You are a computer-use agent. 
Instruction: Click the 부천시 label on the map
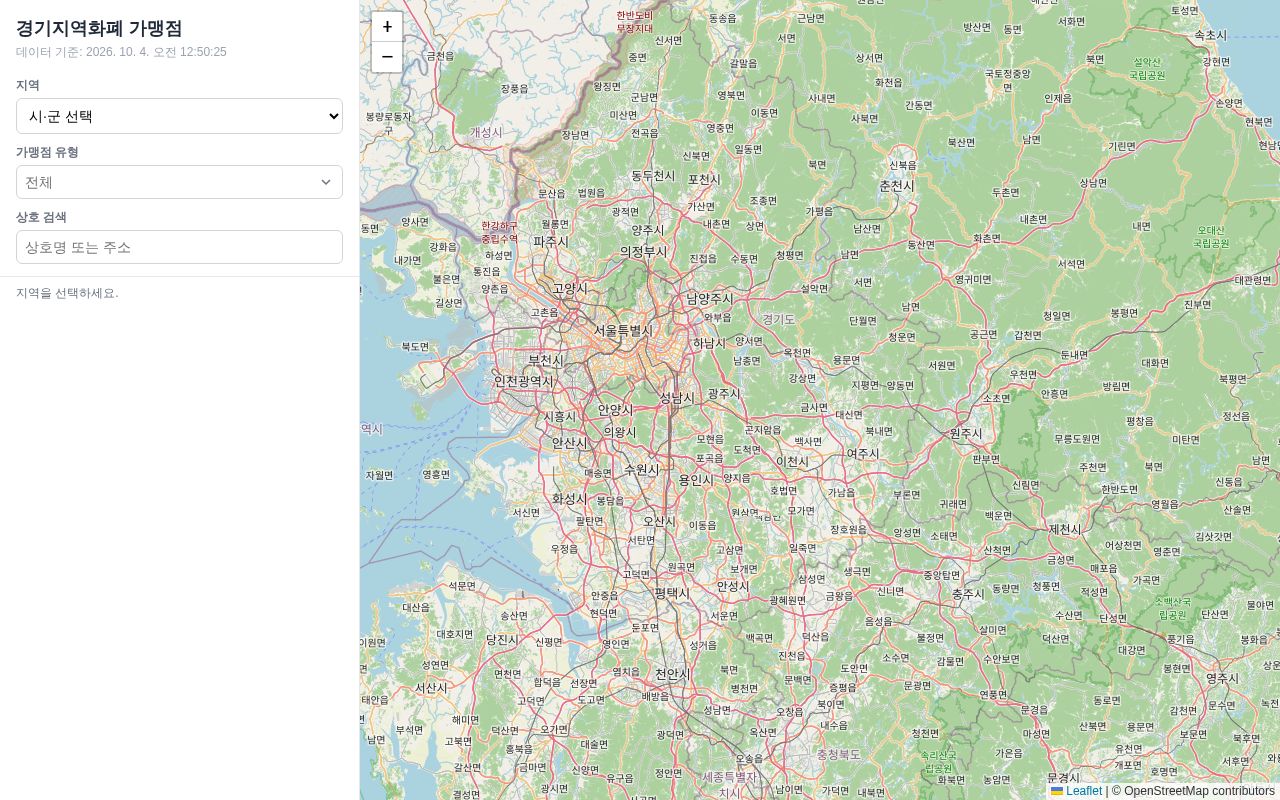pyautogui.click(x=546, y=360)
